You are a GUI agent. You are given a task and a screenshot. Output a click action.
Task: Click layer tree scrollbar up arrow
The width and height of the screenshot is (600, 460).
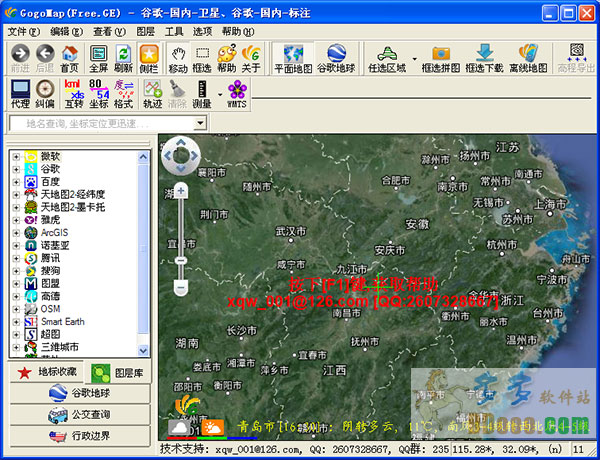click(x=143, y=156)
